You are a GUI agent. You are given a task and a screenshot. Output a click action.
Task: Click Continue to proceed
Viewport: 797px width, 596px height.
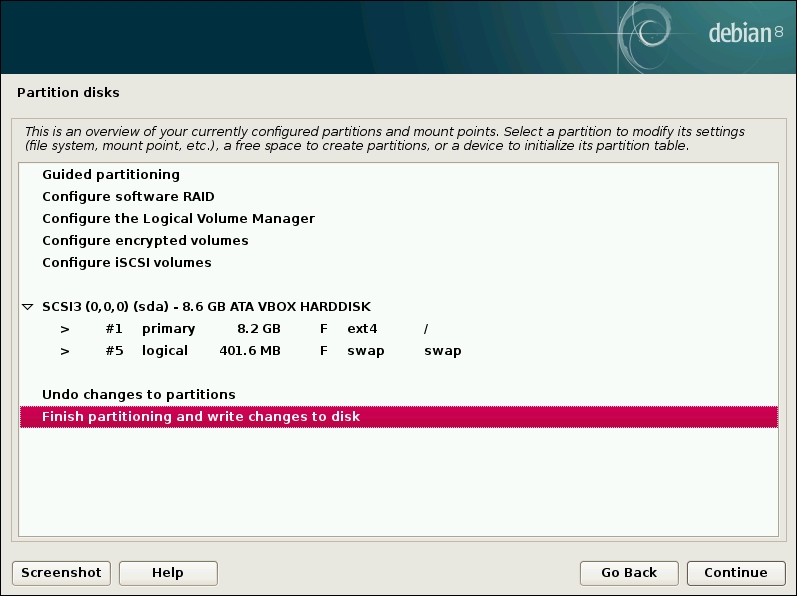[736, 573]
